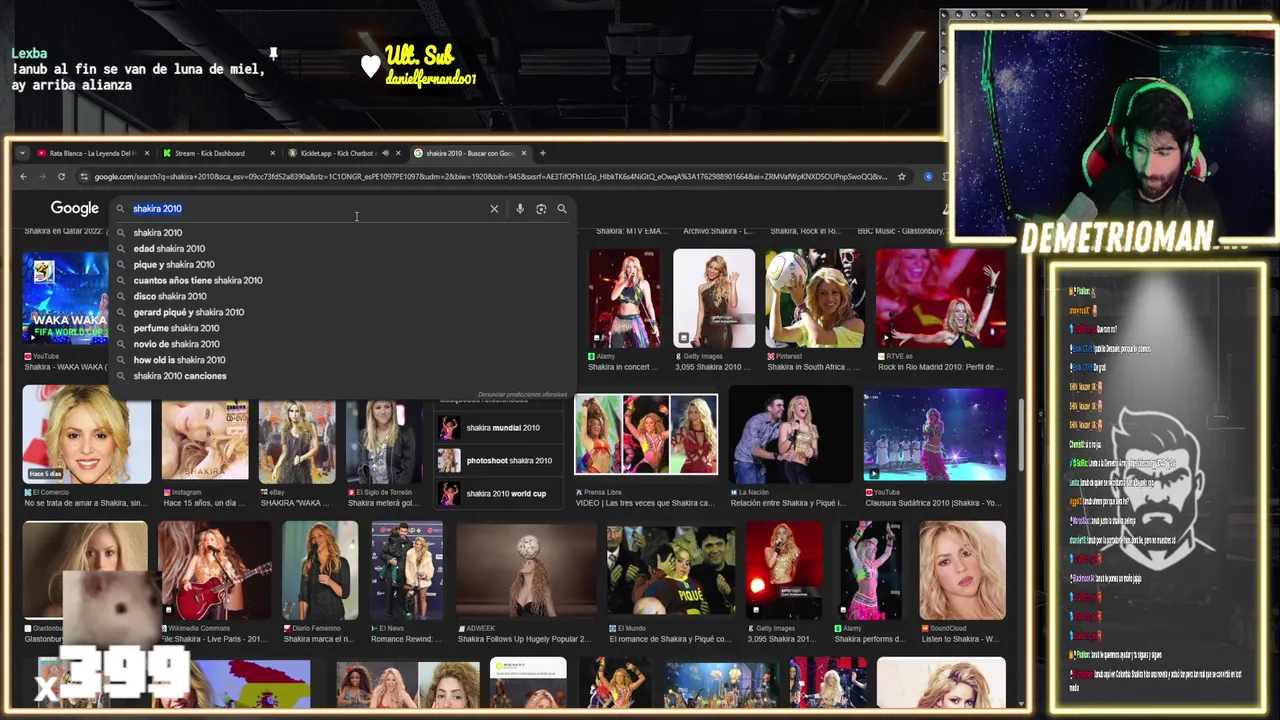The image size is (1280, 720).
Task: Click the browser forward arrow
Action: click(x=42, y=177)
